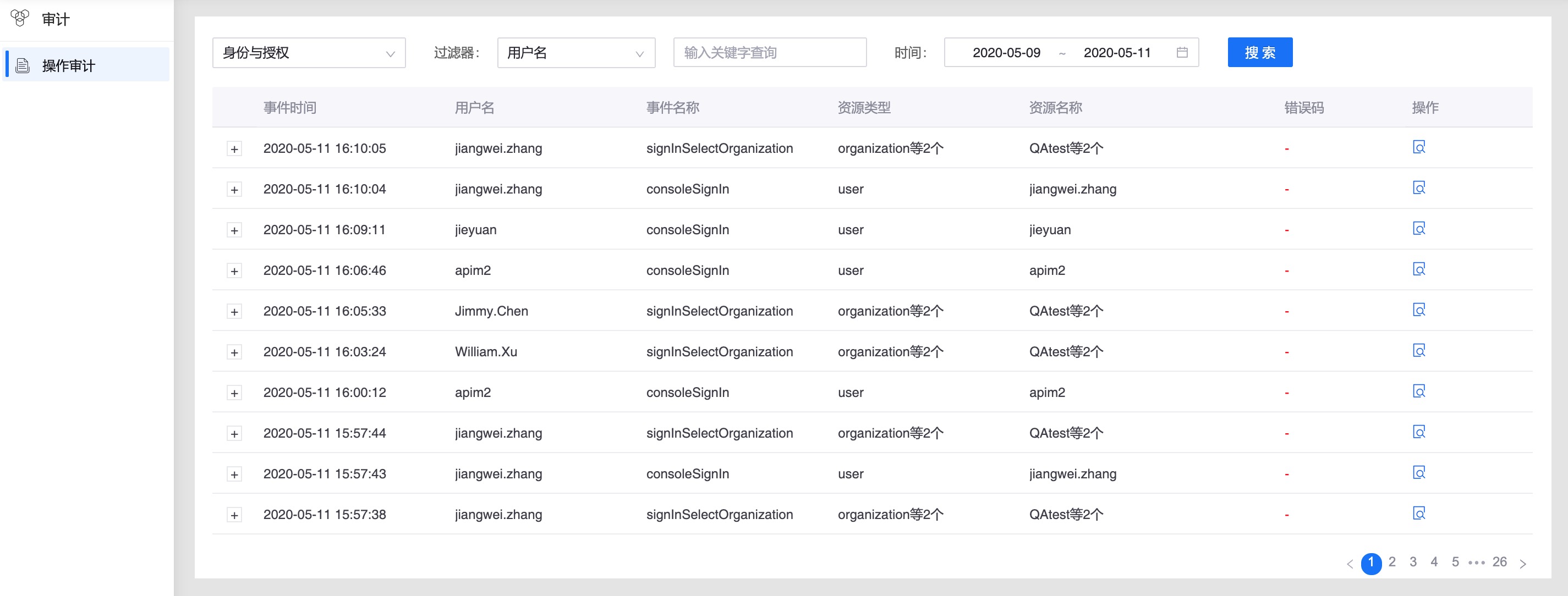Image resolution: width=1568 pixels, height=596 pixels.
Task: Jump to last page 26
Action: (x=1499, y=562)
